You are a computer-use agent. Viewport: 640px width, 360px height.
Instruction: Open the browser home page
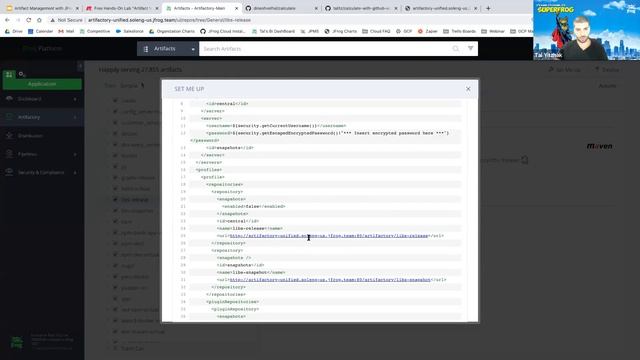(39, 20)
